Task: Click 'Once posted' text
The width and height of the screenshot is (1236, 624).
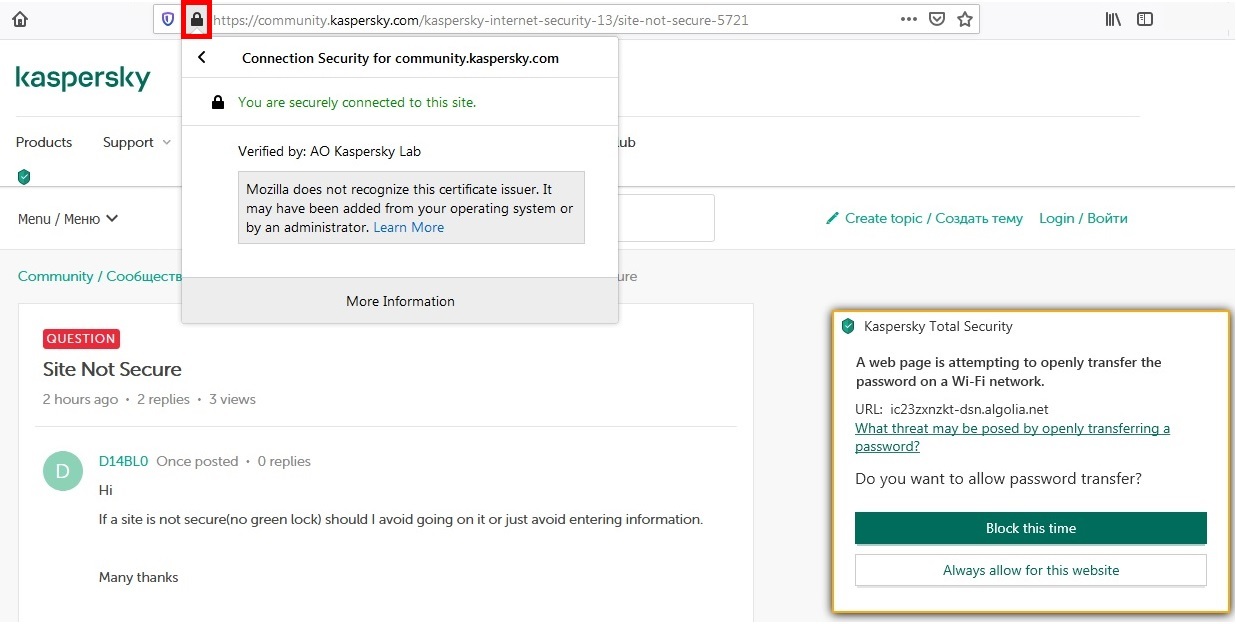Action: [x=197, y=461]
